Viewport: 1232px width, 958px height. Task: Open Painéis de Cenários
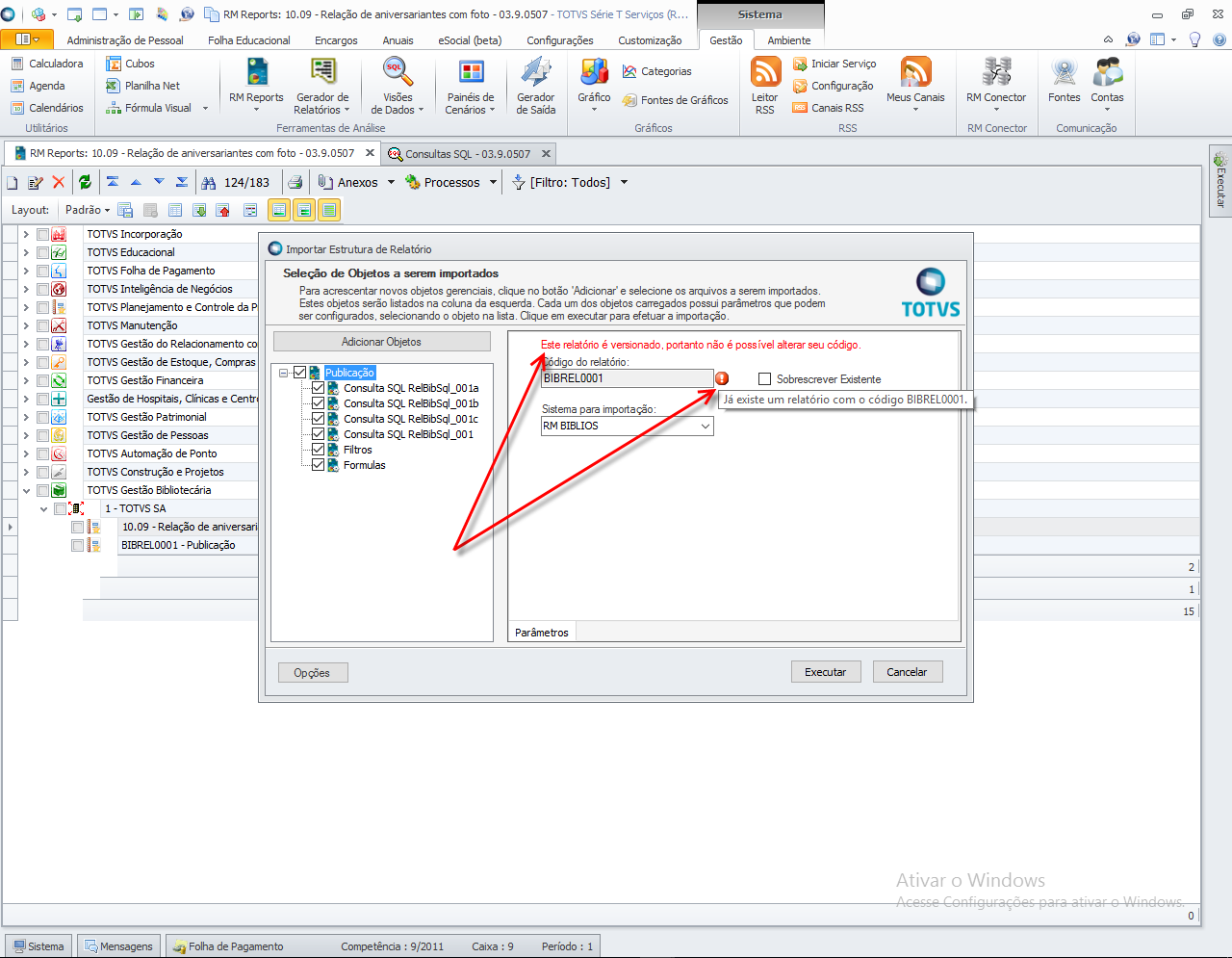[471, 85]
